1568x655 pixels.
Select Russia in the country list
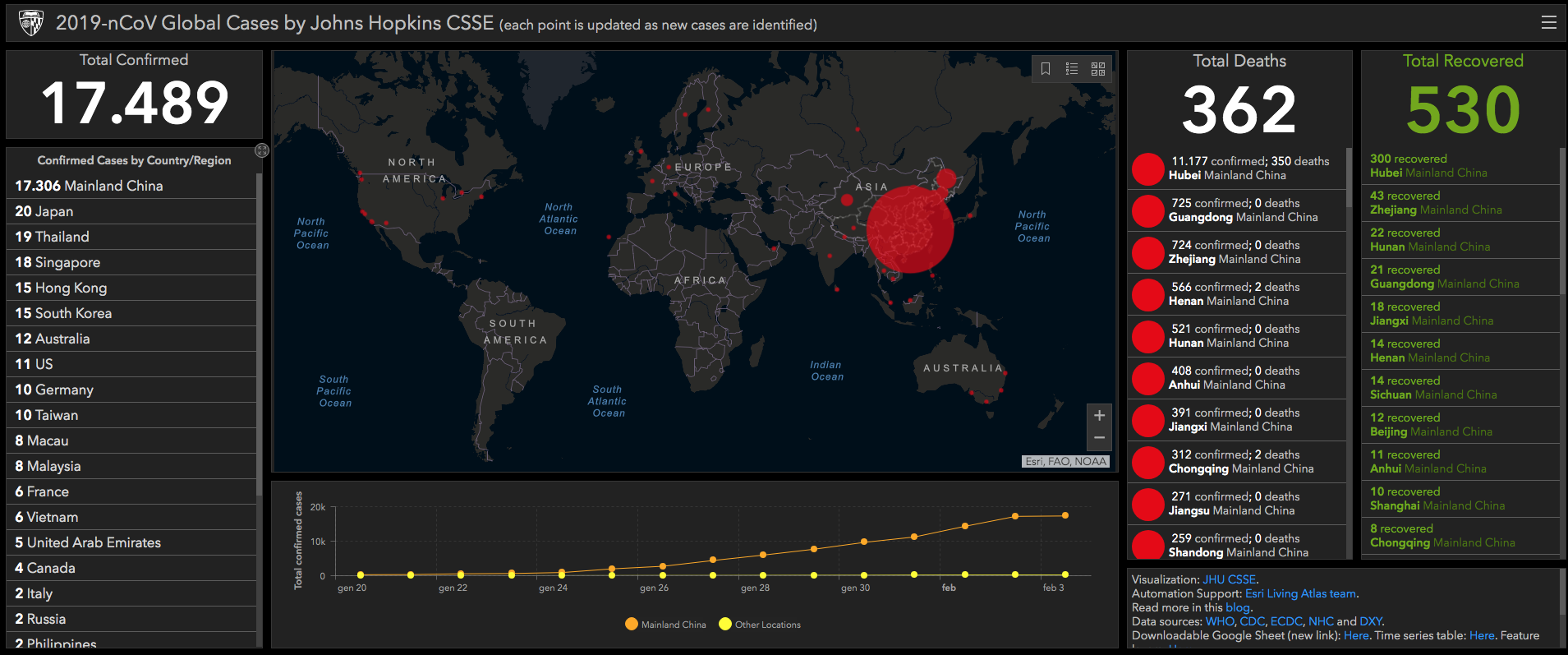[x=131, y=619]
